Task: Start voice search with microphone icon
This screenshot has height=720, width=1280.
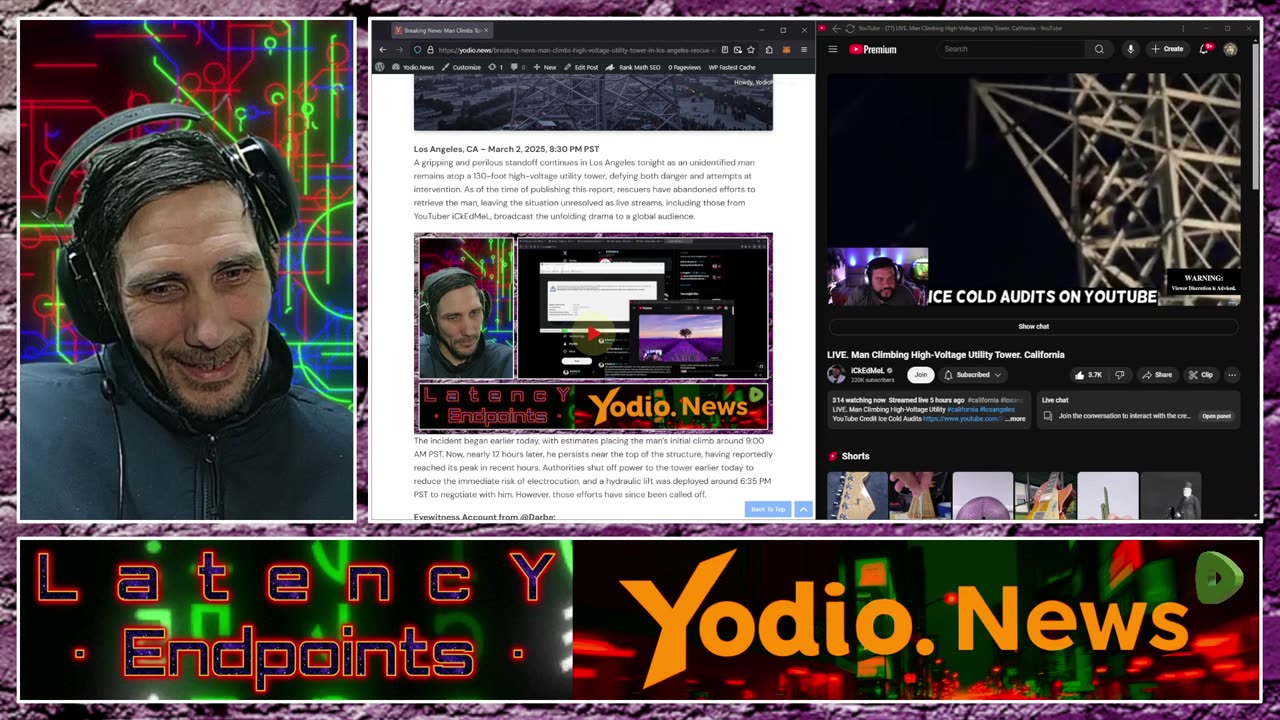Action: 1131,49
